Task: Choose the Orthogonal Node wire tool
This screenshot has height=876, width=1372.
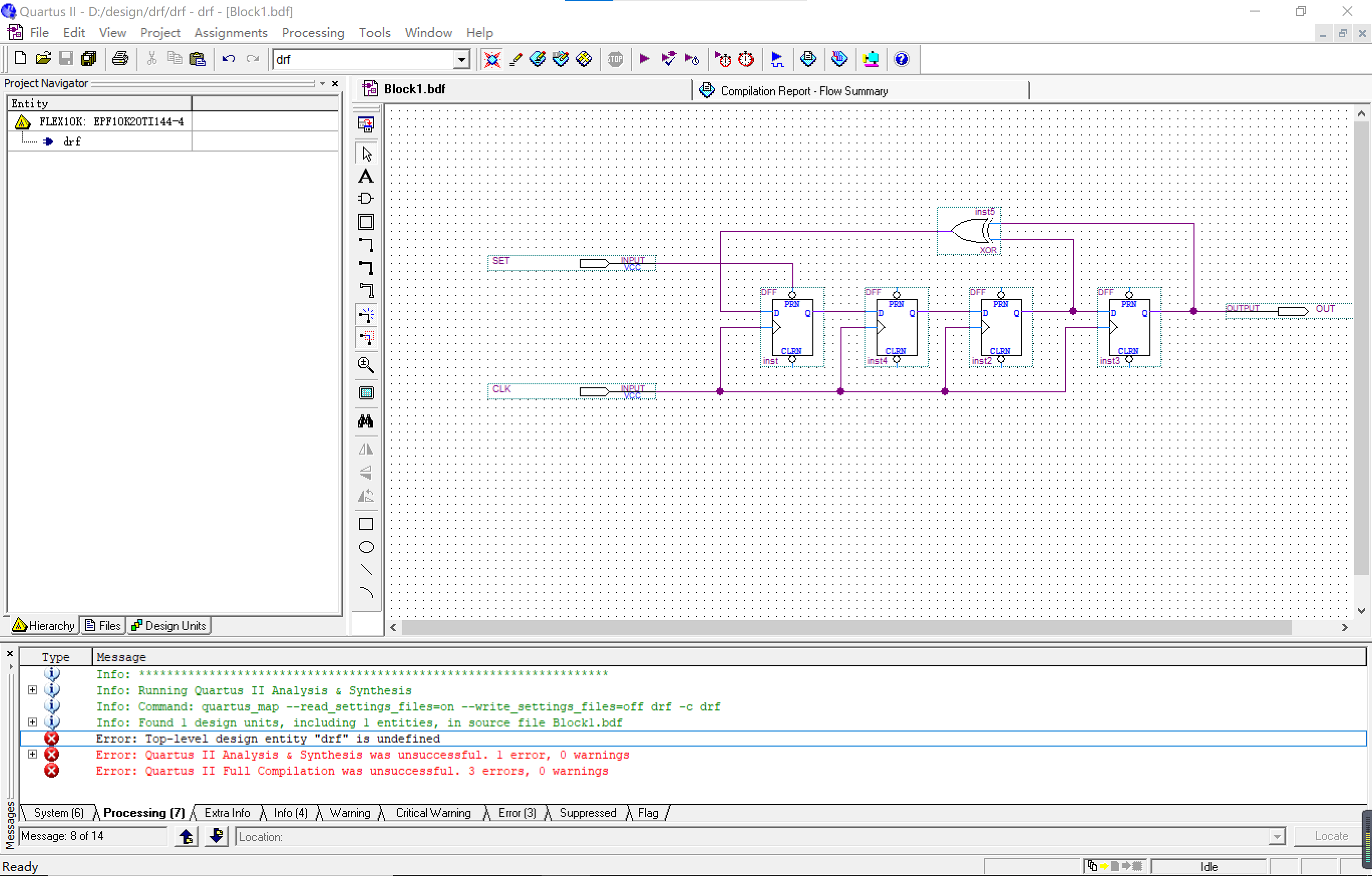Action: click(366, 244)
